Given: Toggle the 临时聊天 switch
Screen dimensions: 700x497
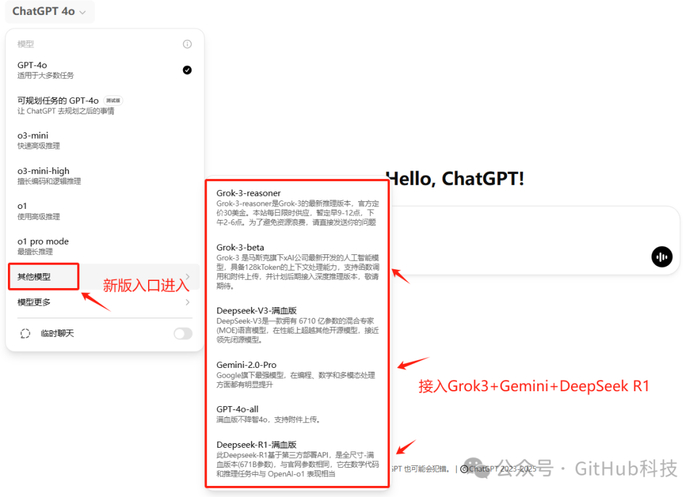Looking at the screenshot, I should point(183,334).
